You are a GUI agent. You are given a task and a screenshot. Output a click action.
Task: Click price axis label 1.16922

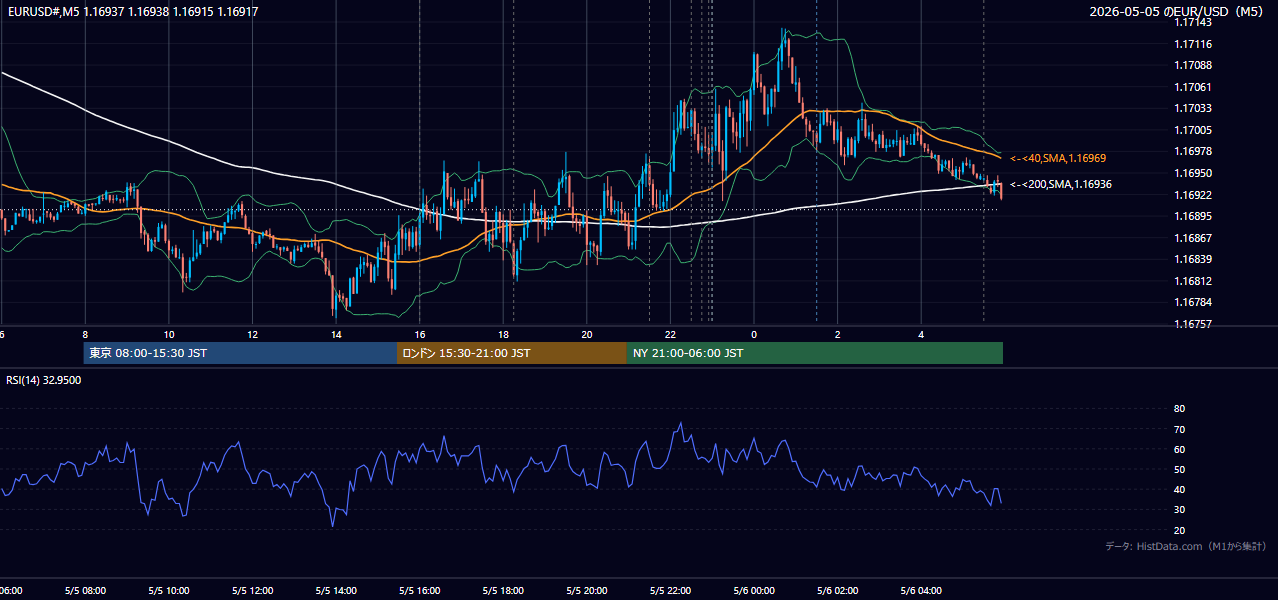click(x=1194, y=195)
